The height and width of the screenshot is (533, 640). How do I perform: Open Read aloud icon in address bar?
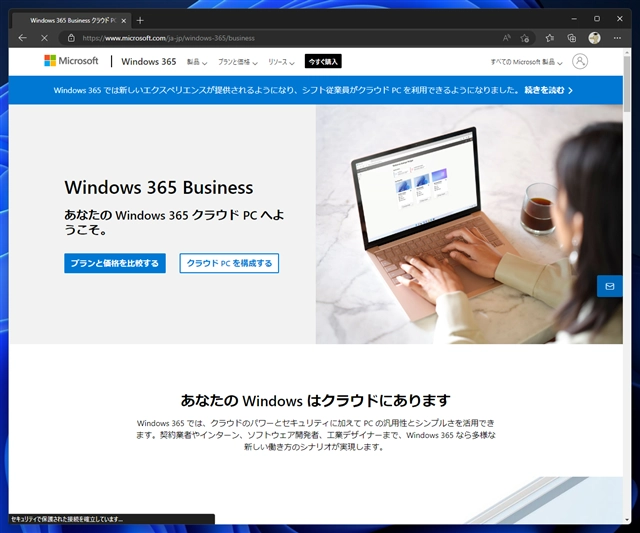507,38
